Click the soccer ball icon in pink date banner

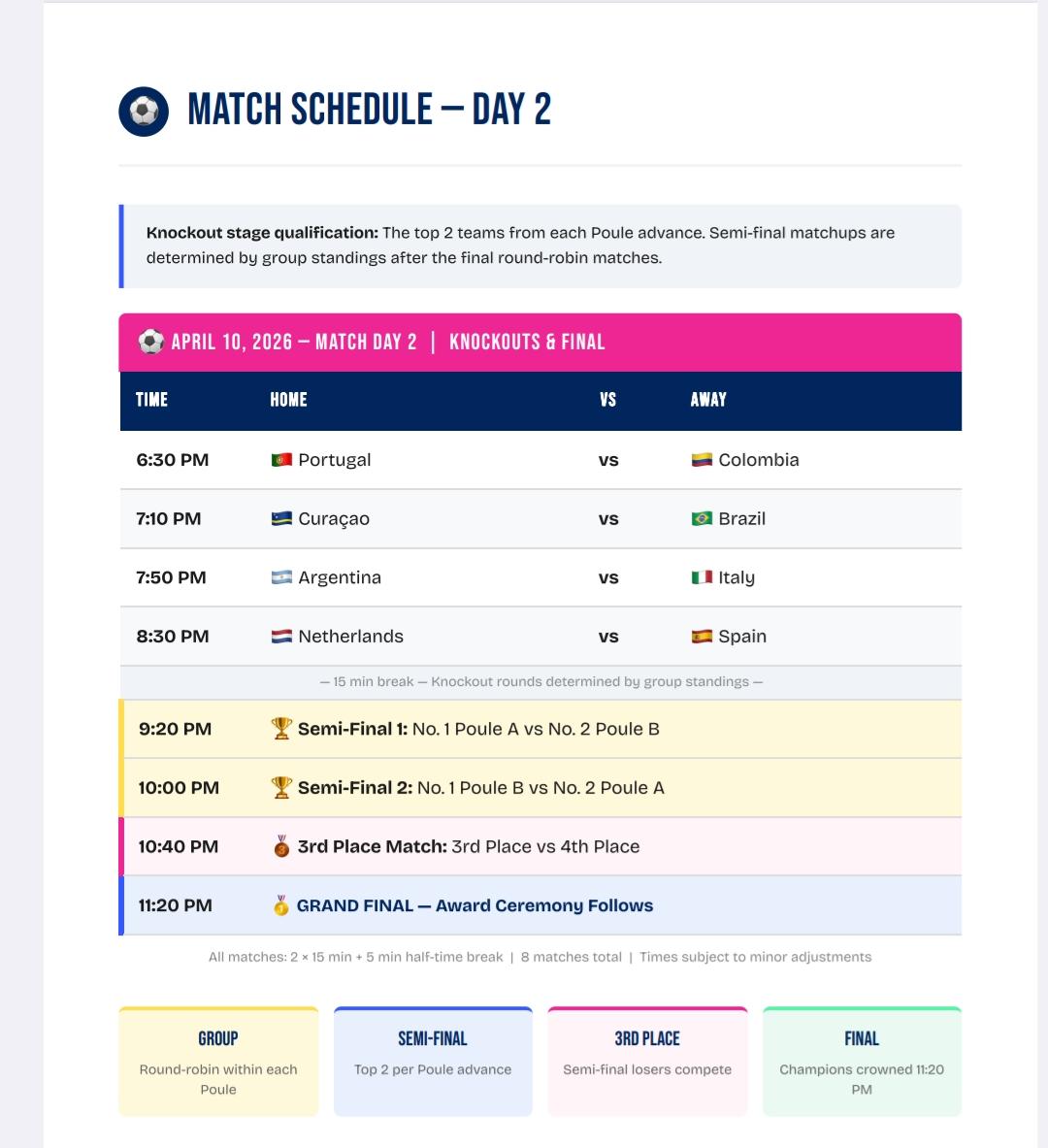[150, 342]
